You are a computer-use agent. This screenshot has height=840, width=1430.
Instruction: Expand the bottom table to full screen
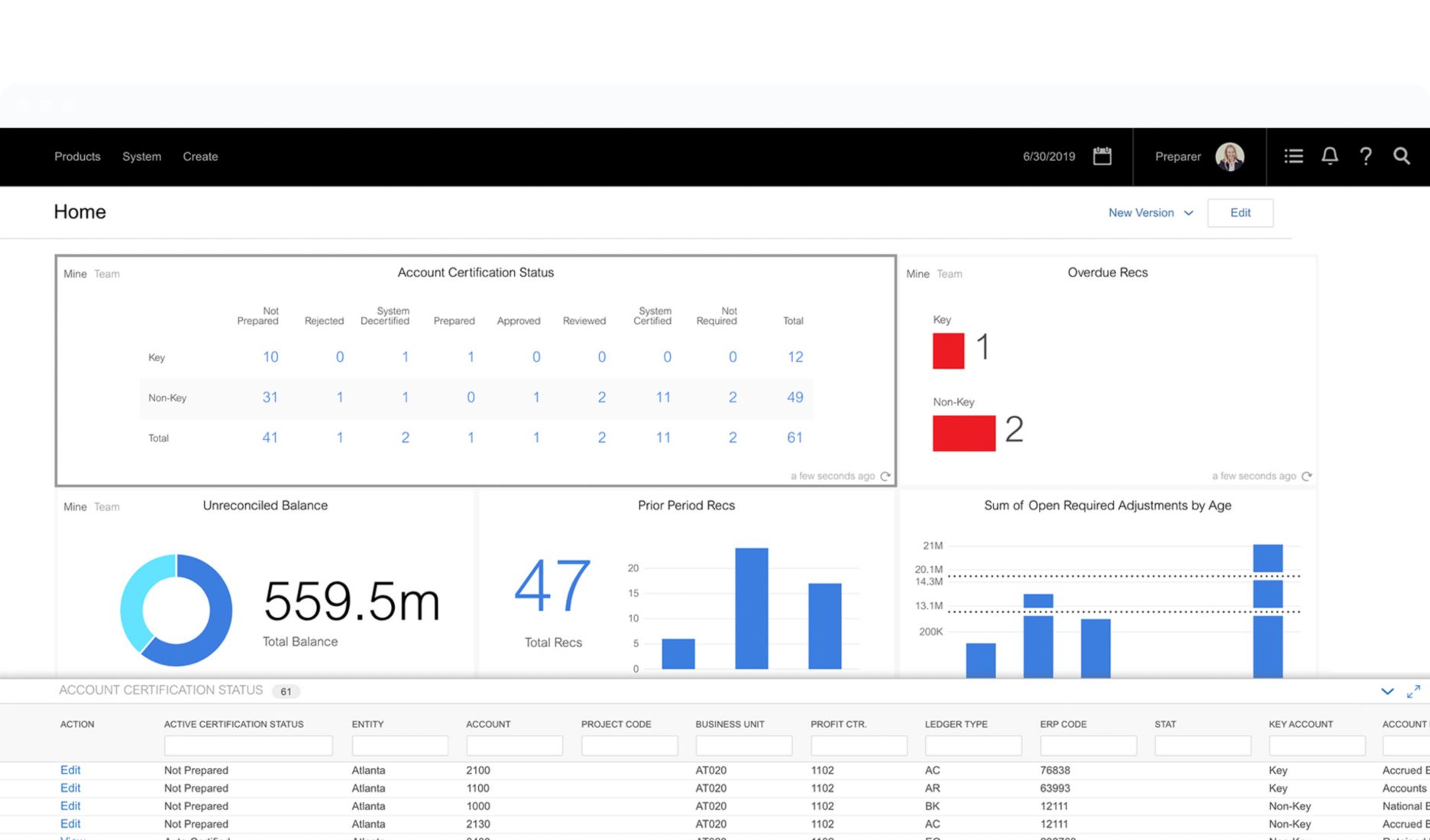pos(1413,691)
